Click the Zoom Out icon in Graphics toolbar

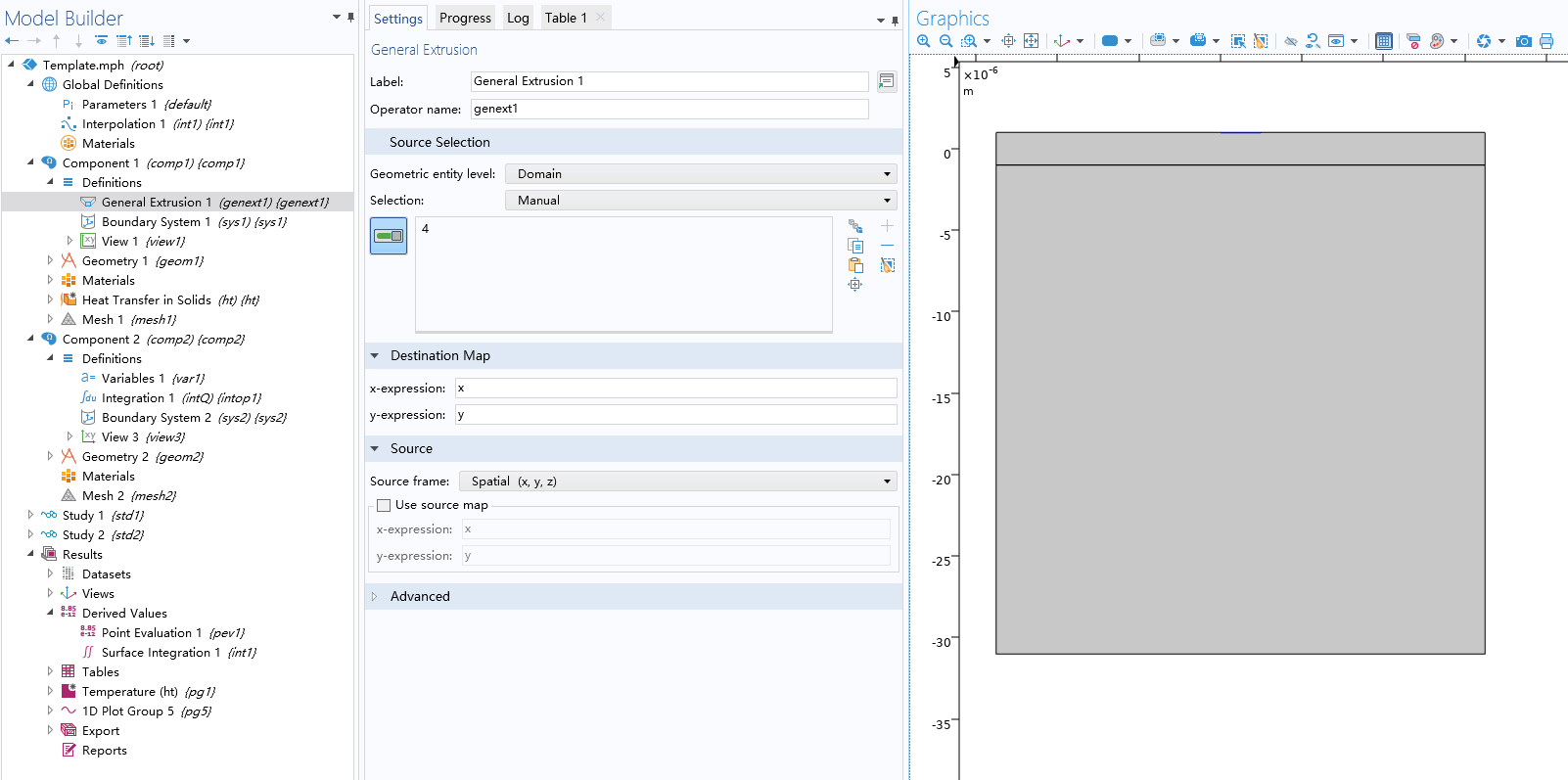(945, 41)
